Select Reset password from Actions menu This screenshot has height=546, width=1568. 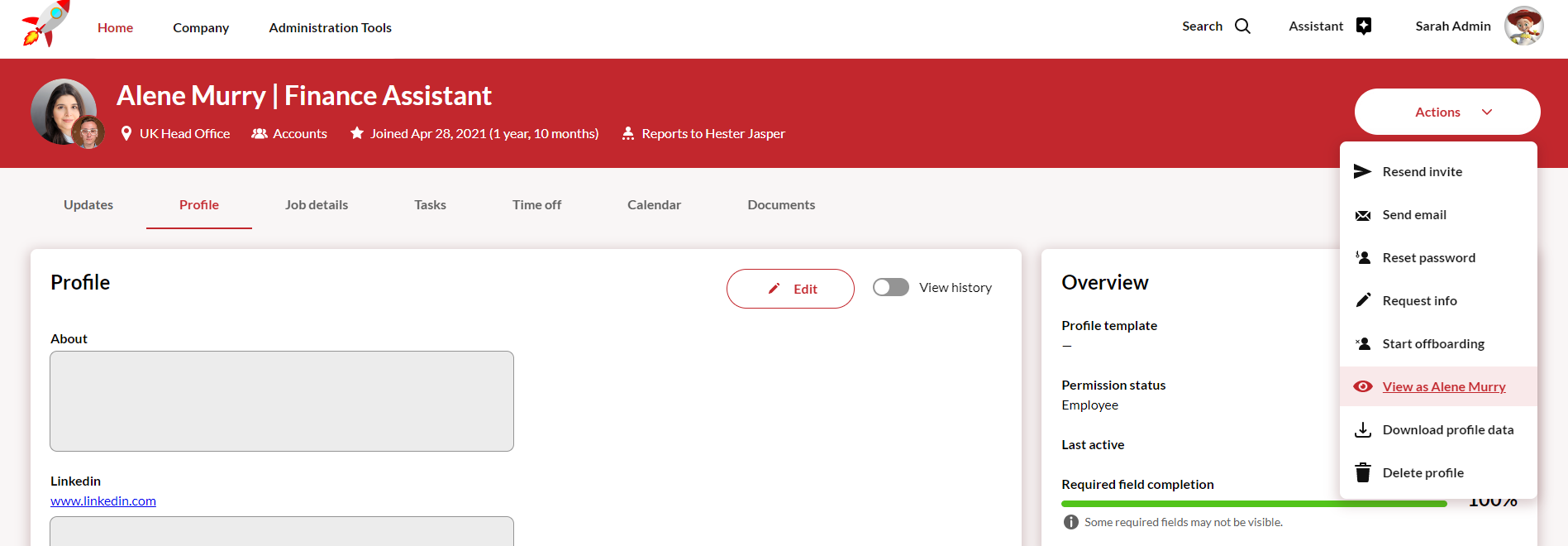point(1428,257)
